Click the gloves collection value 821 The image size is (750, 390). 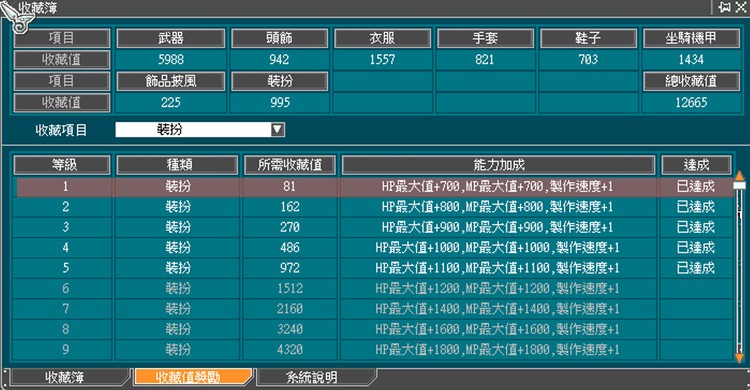(x=485, y=60)
